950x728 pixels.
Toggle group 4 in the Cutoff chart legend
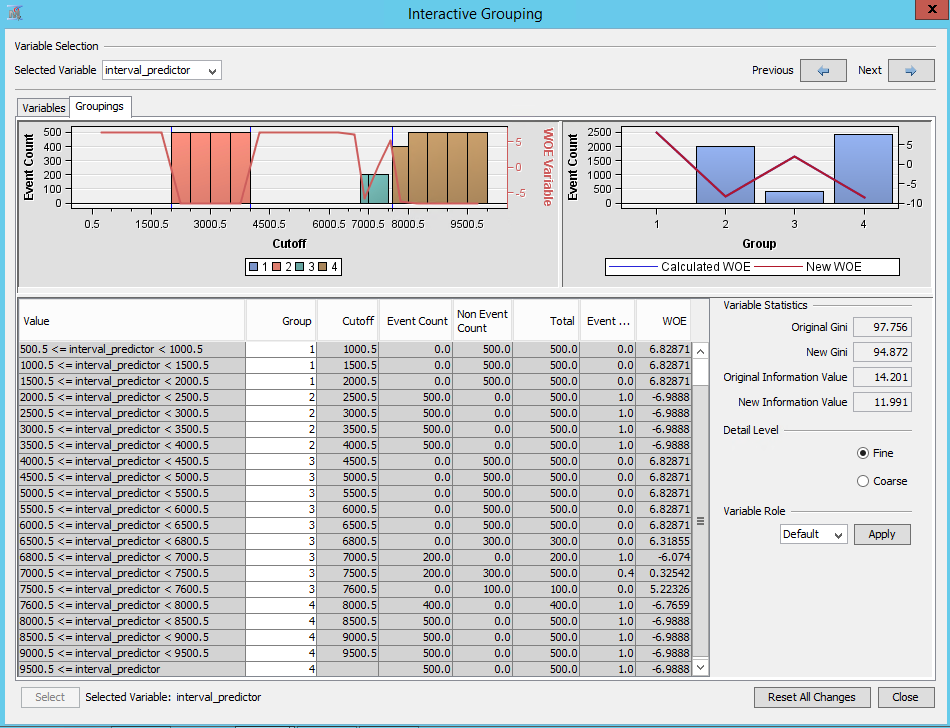[322, 266]
